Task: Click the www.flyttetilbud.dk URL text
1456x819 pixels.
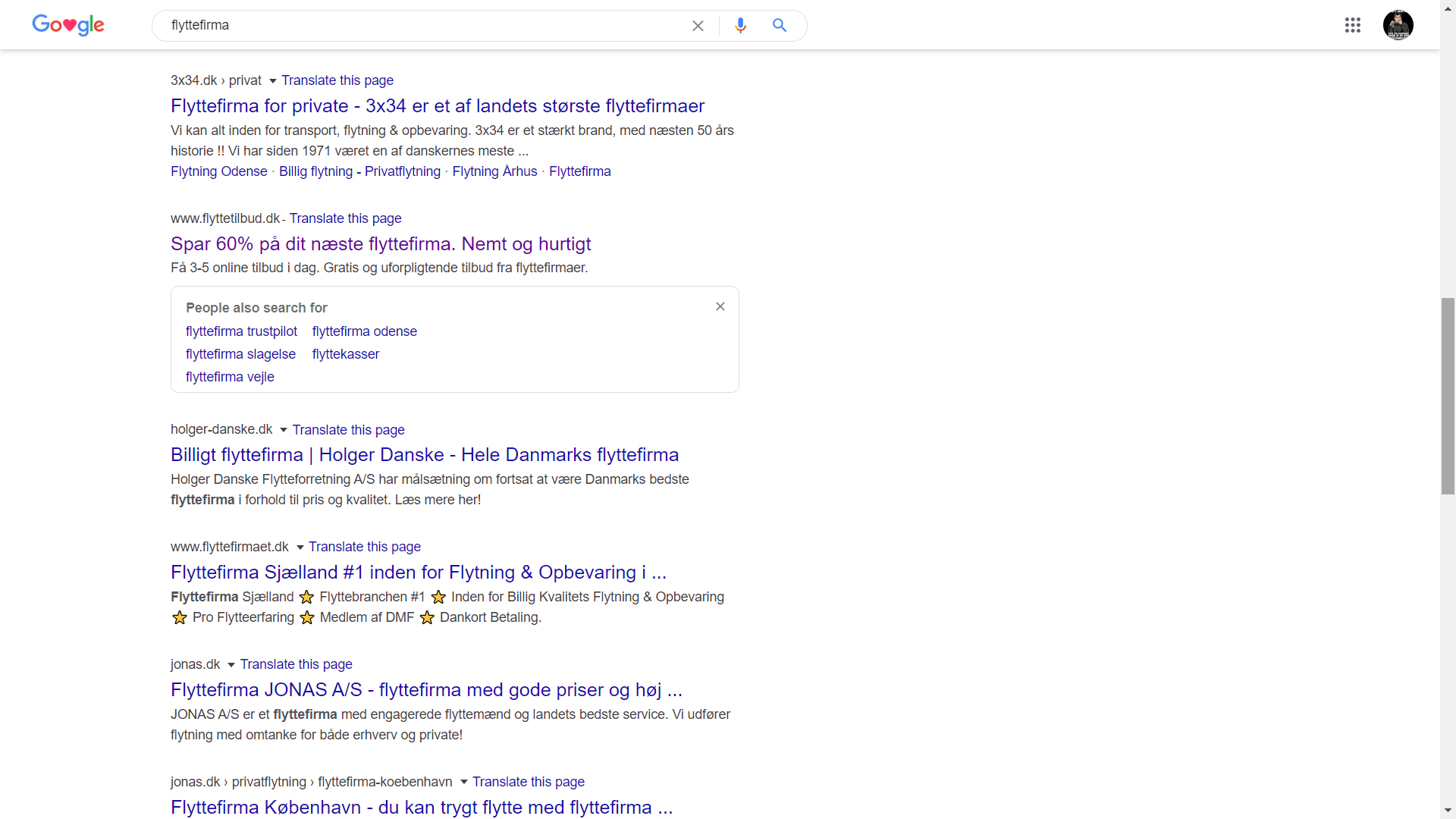Action: point(225,218)
